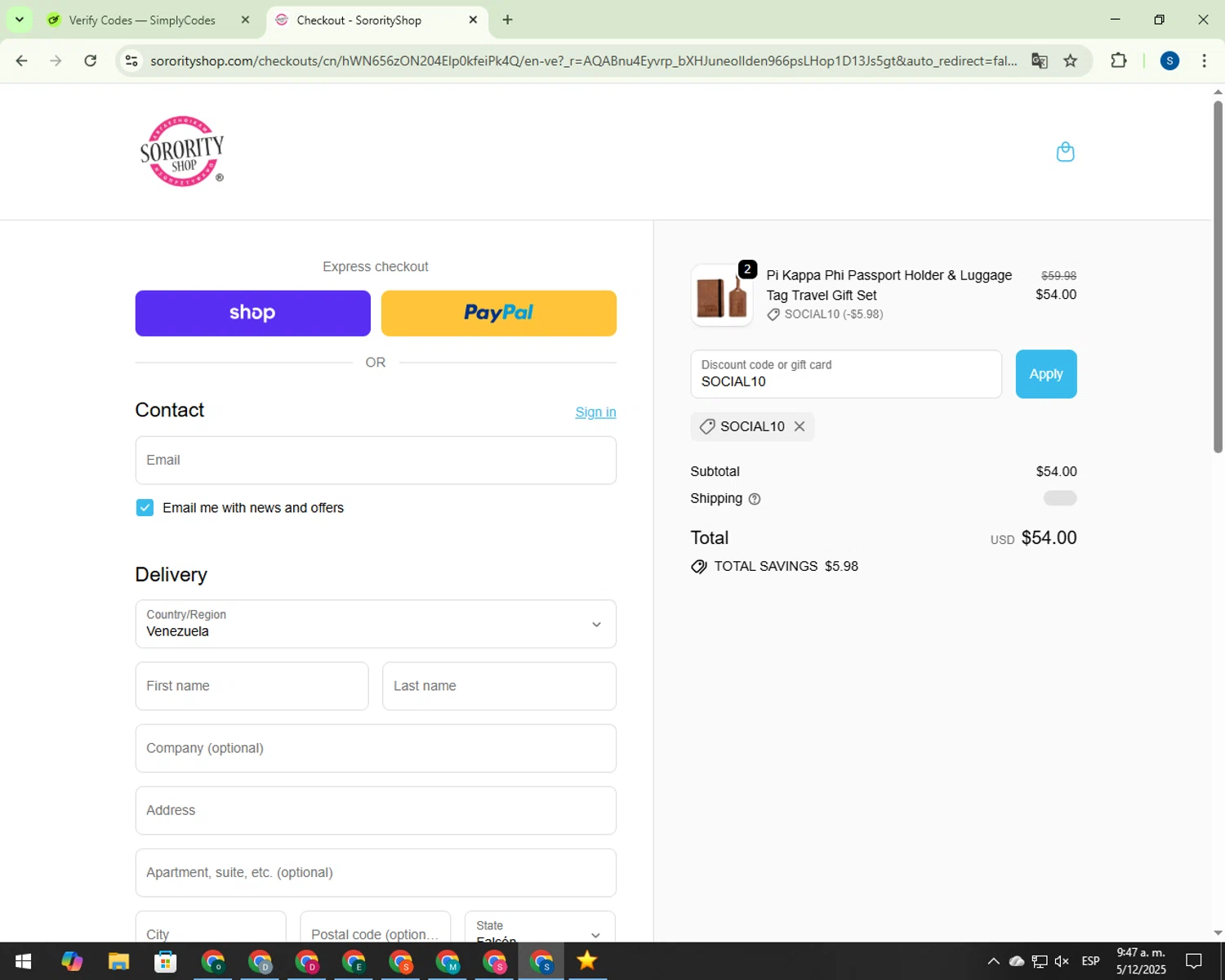1225x980 pixels.
Task: Open the shopping bag cart icon
Action: pos(1065,152)
